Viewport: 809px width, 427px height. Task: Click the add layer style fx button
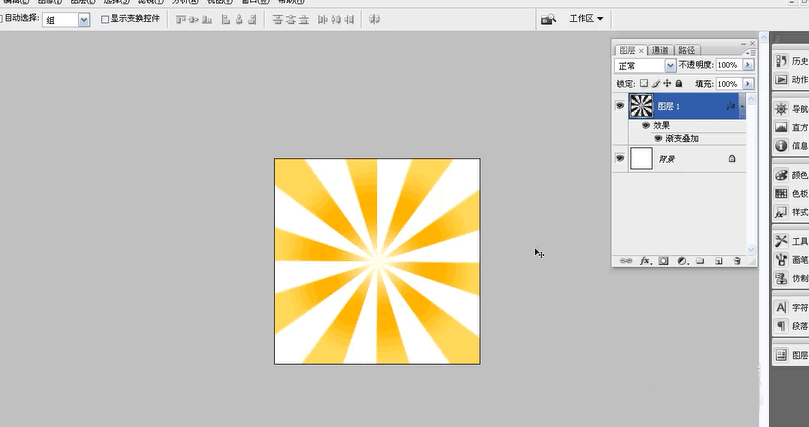[645, 261]
